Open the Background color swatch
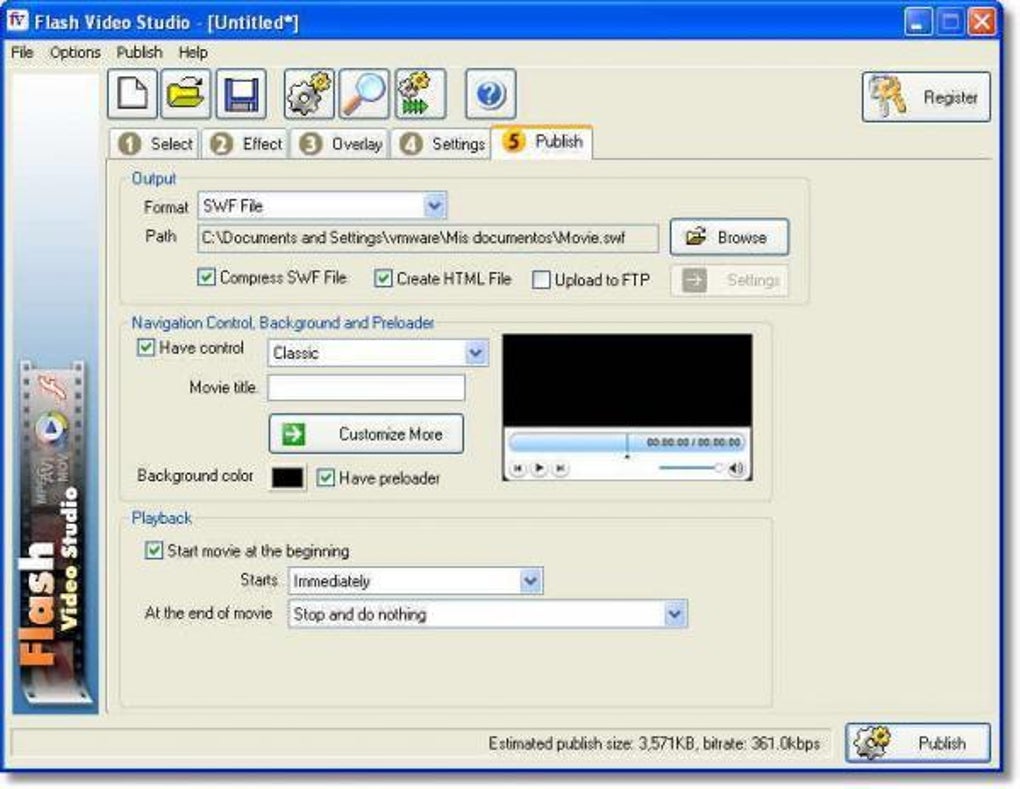 [288, 478]
